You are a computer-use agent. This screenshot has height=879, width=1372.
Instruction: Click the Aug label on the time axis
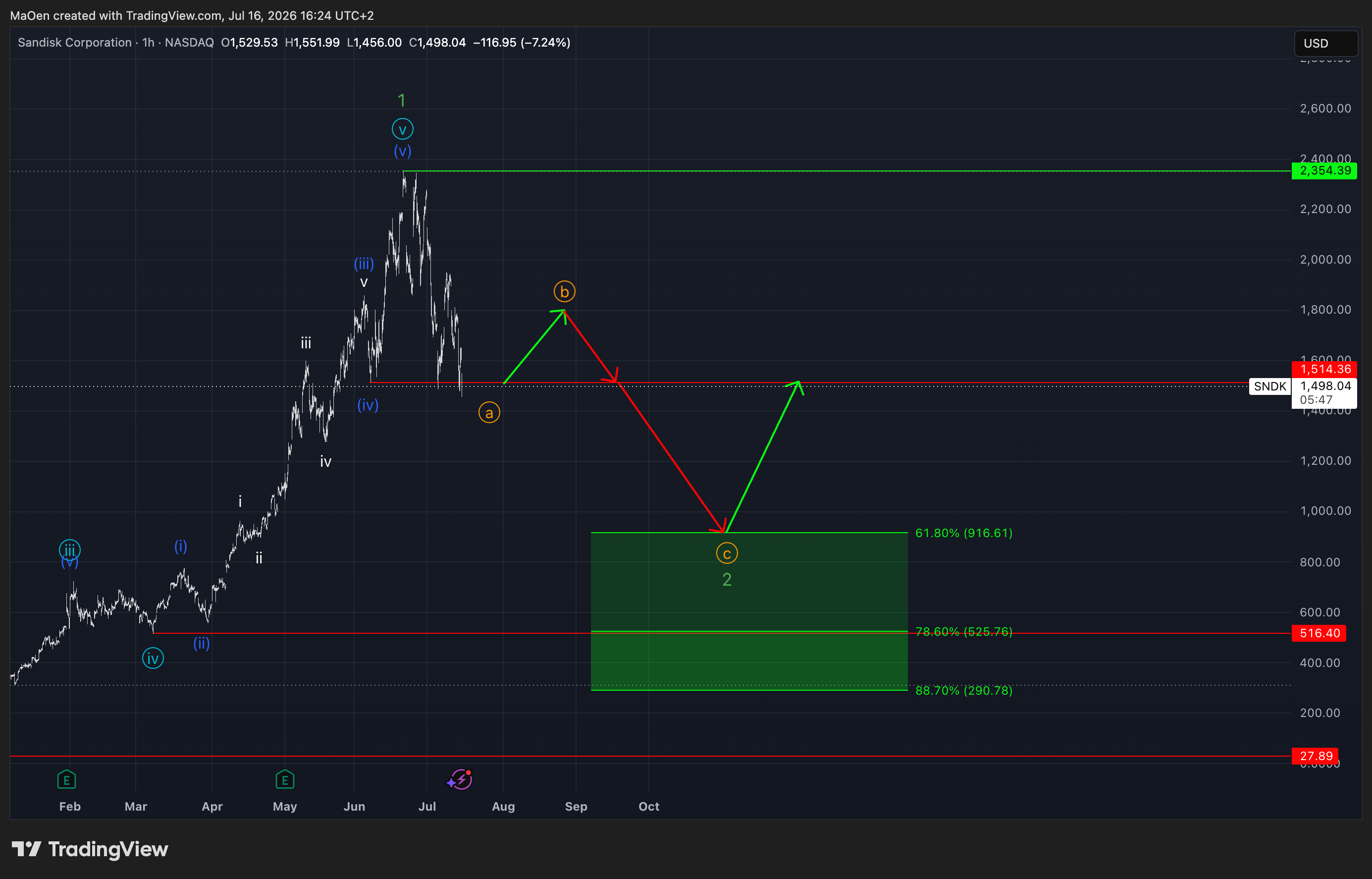(503, 807)
